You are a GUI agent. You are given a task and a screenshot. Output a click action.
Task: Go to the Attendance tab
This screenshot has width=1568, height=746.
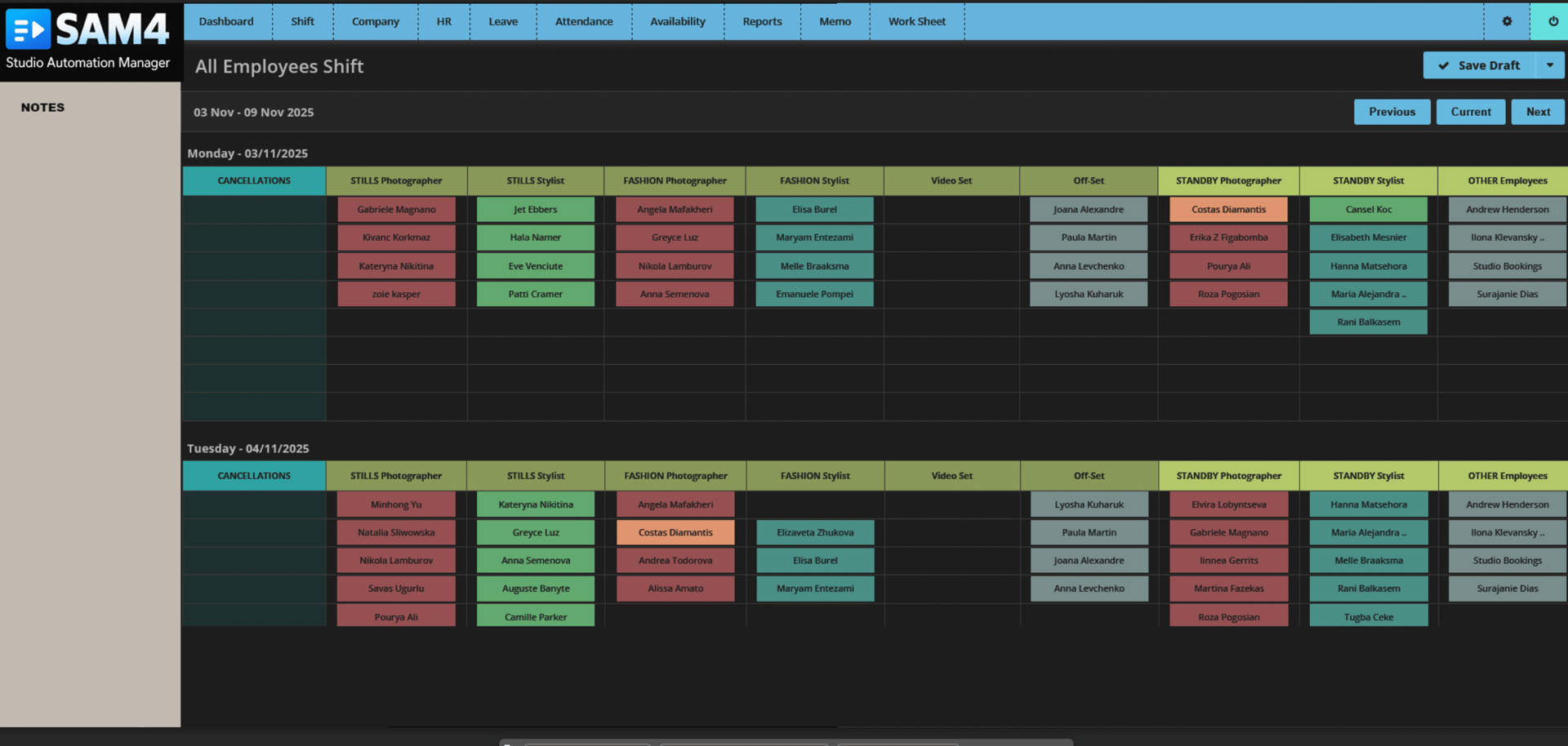tap(583, 21)
